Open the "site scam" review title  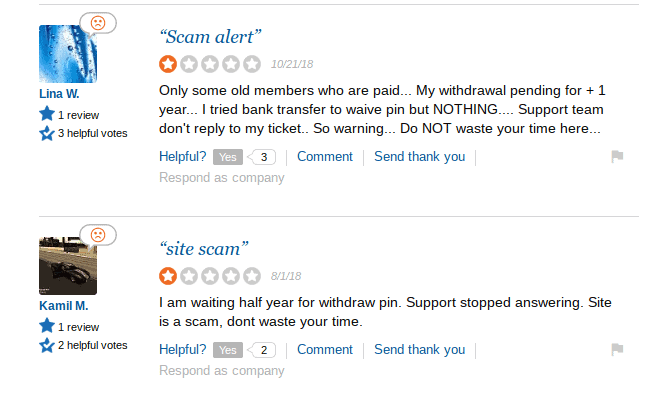tap(204, 249)
